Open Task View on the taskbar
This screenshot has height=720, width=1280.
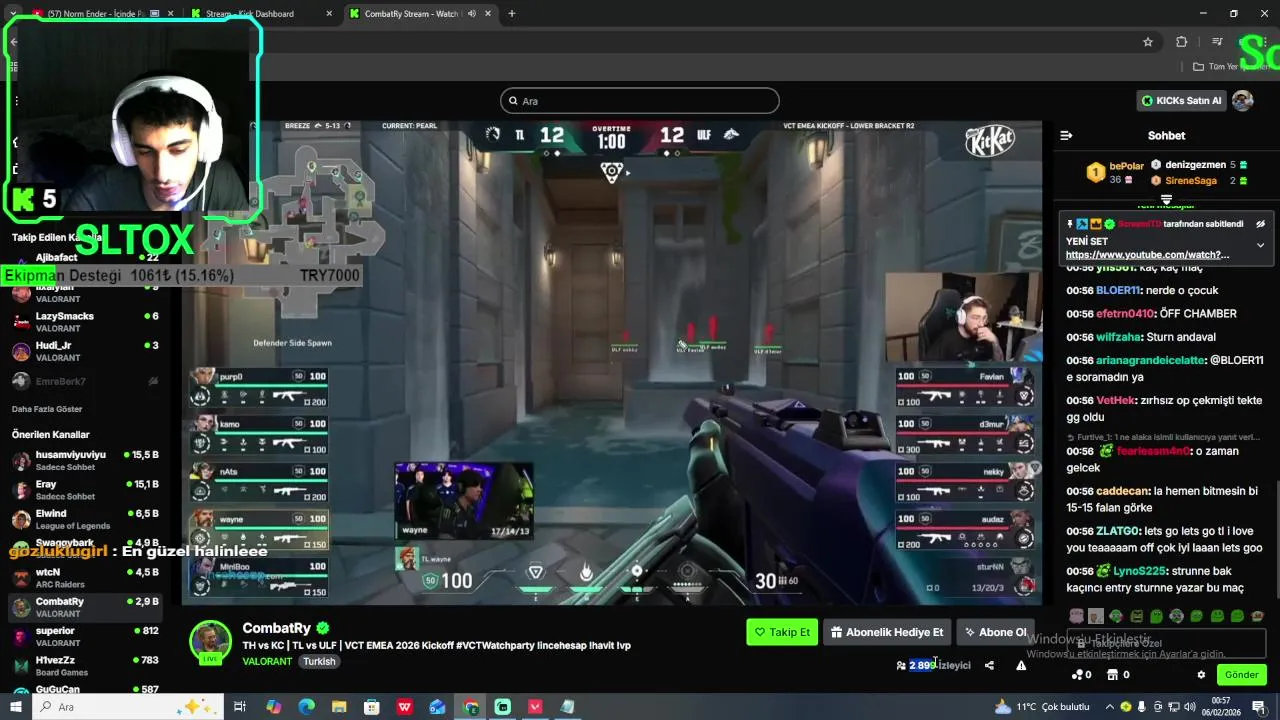point(240,707)
